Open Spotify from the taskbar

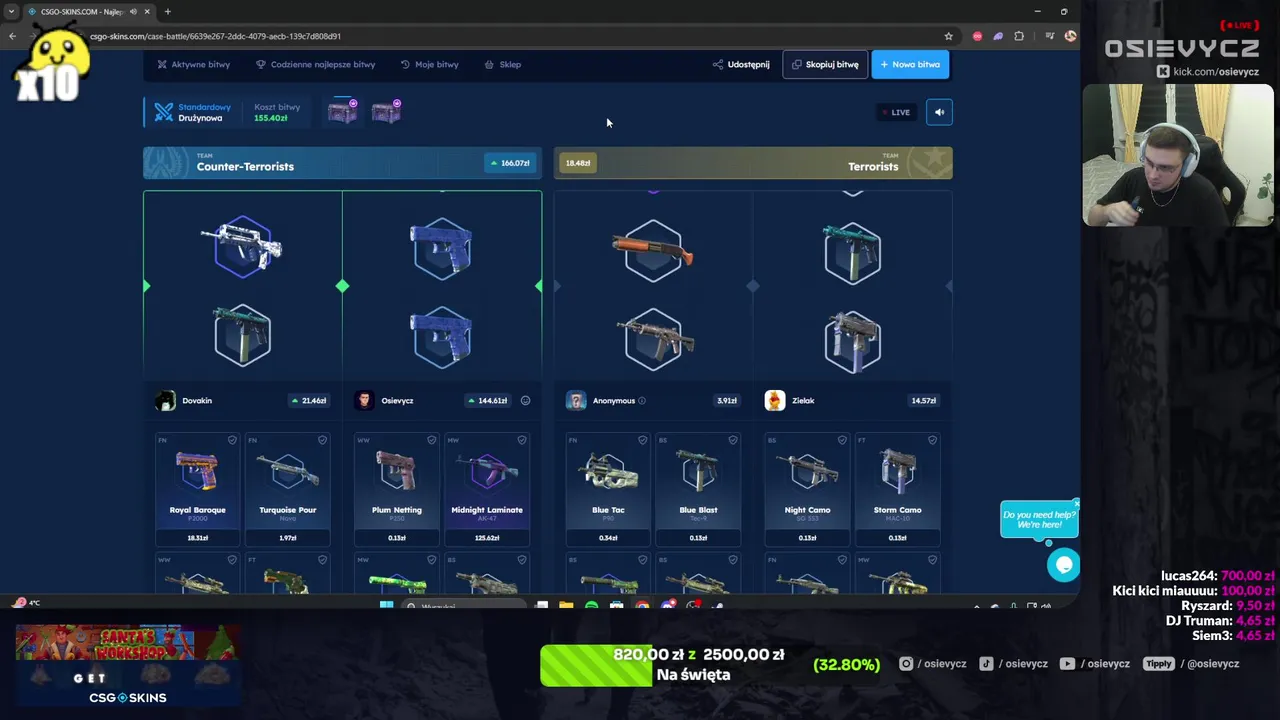[x=591, y=606]
